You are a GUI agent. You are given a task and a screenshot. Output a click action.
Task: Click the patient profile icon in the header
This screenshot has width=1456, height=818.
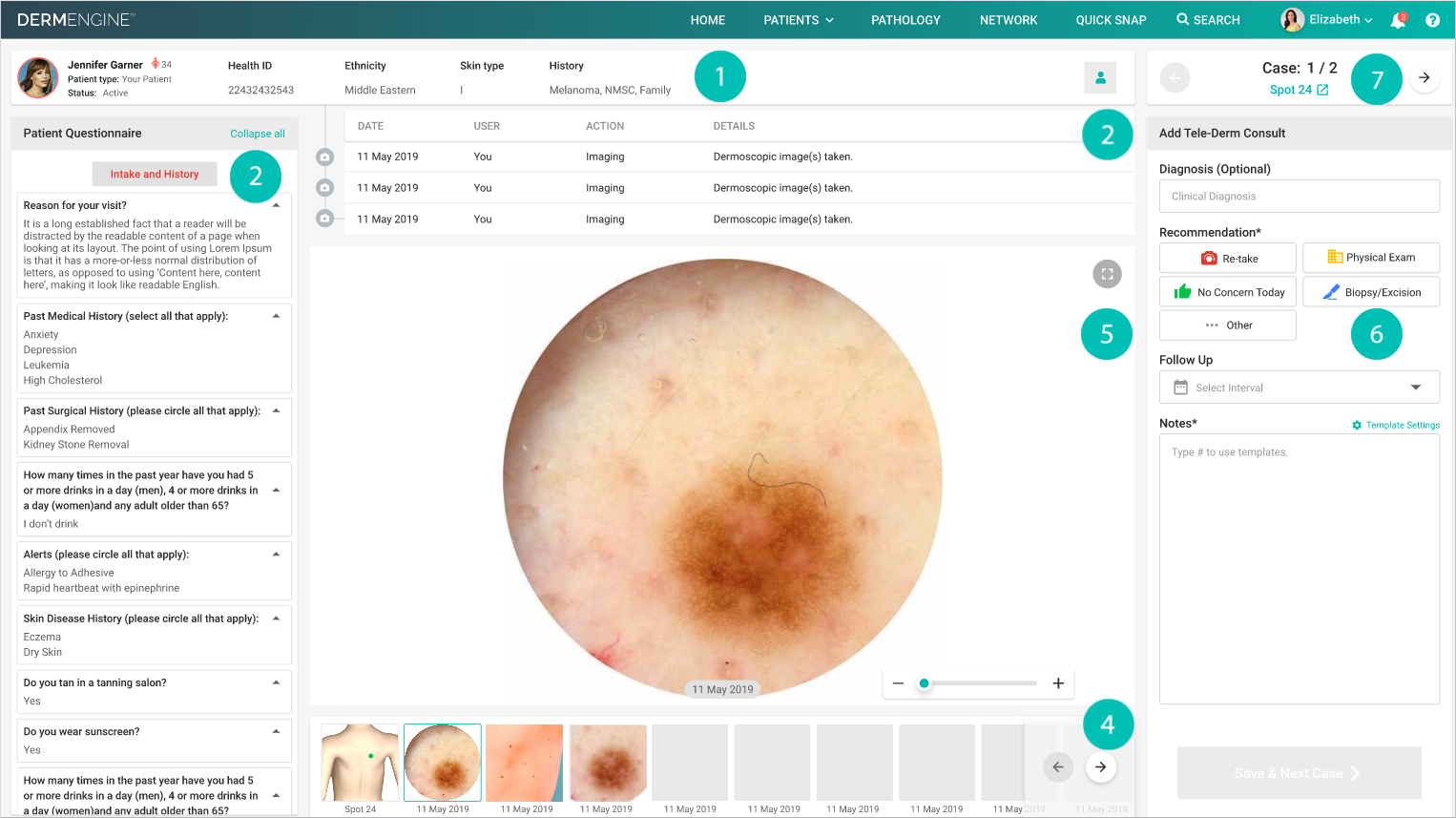[1100, 77]
